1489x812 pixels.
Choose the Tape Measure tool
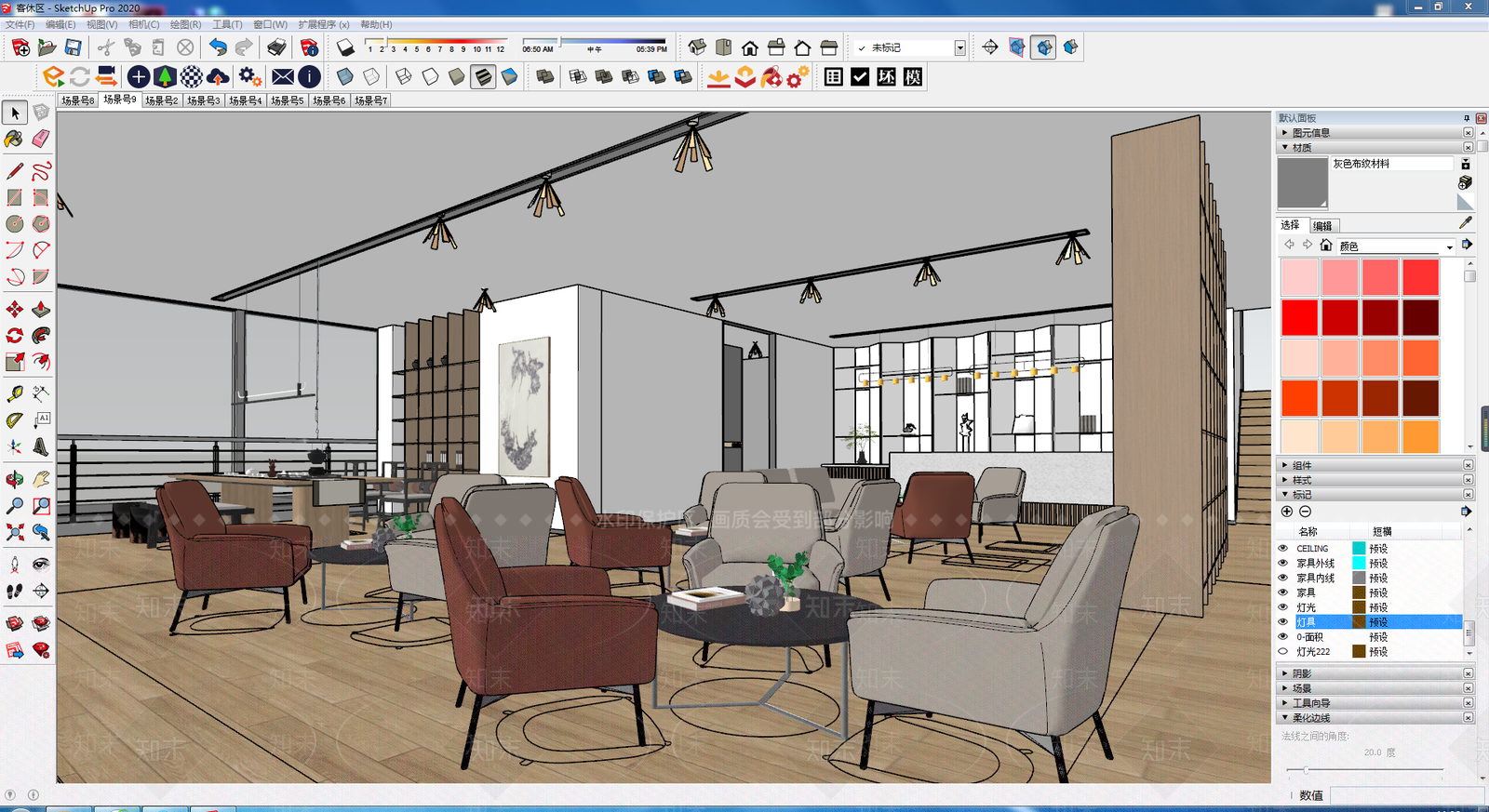(15, 393)
